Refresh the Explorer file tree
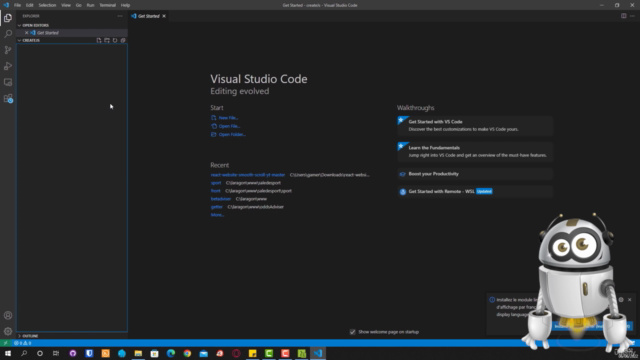640x360 pixels. [115, 40]
